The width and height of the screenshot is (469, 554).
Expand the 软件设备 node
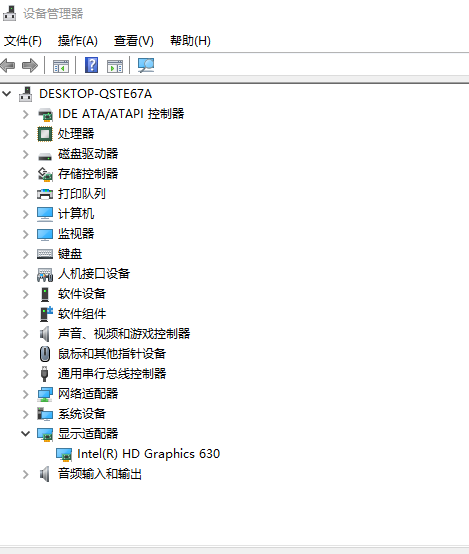click(25, 294)
